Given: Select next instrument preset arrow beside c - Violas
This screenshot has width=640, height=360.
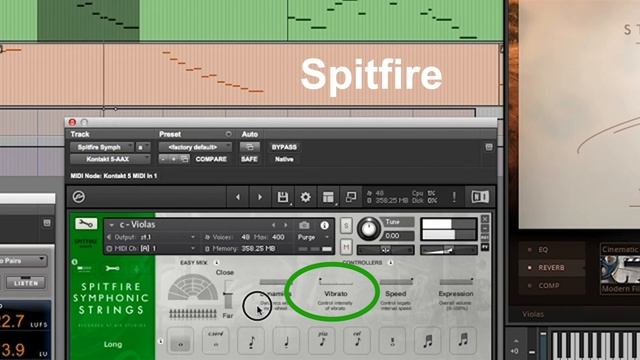Looking at the screenshot, I should click(x=286, y=225).
